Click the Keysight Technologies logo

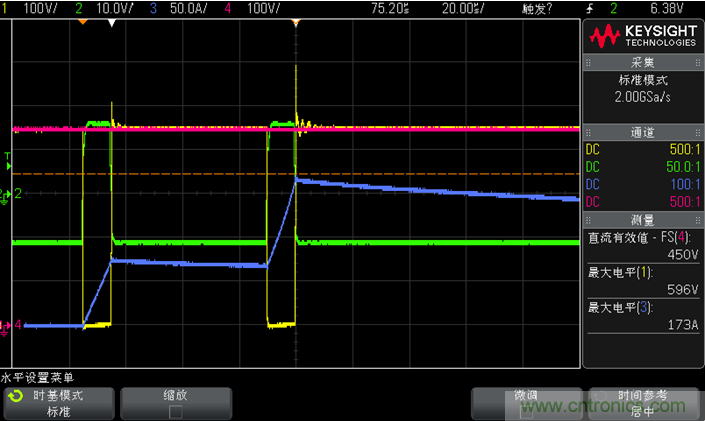642,37
